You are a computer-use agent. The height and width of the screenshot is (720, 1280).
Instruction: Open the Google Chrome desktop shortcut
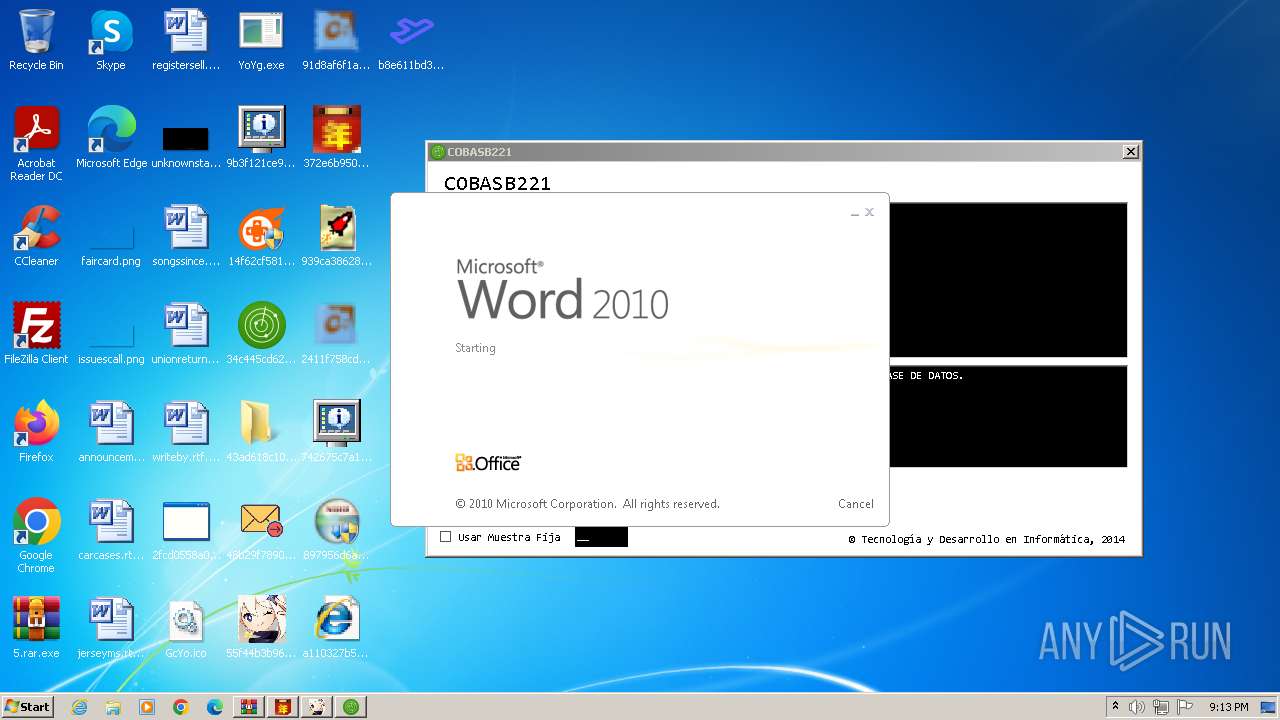[x=36, y=536]
